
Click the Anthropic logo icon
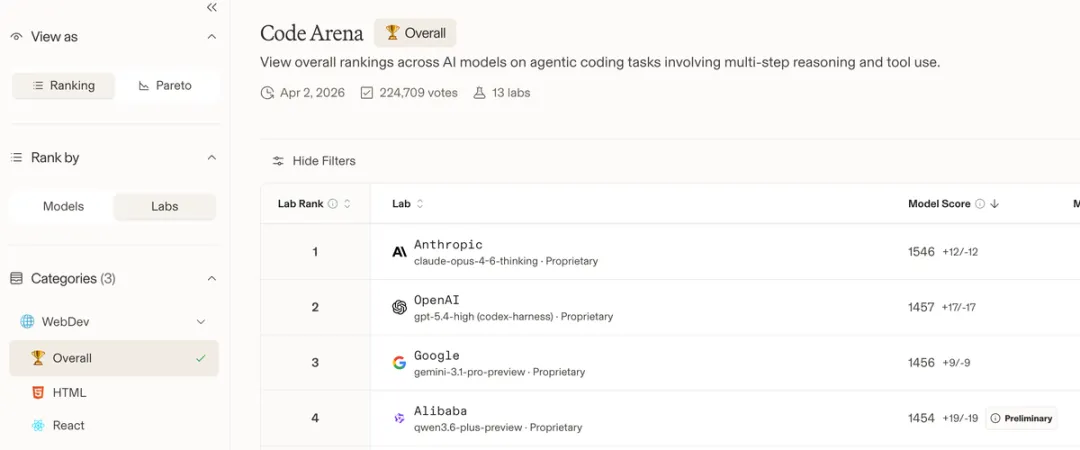point(399,252)
